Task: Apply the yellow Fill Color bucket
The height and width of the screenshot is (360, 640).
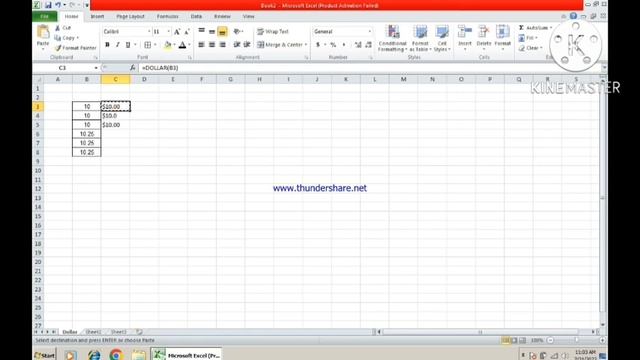Action: (x=167, y=45)
